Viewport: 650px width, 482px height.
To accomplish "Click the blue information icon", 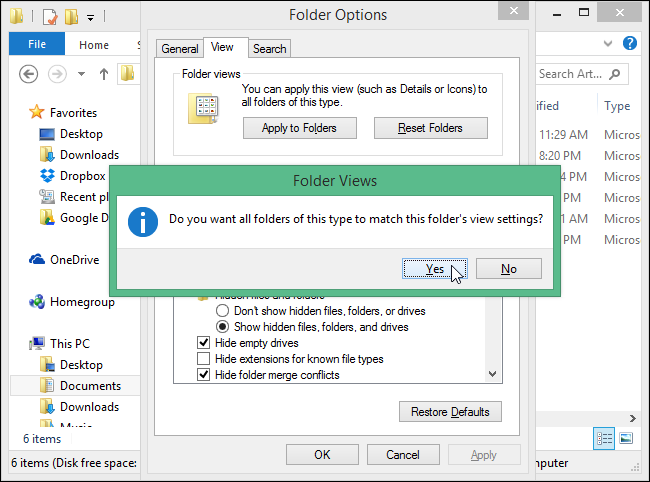I will coord(143,222).
